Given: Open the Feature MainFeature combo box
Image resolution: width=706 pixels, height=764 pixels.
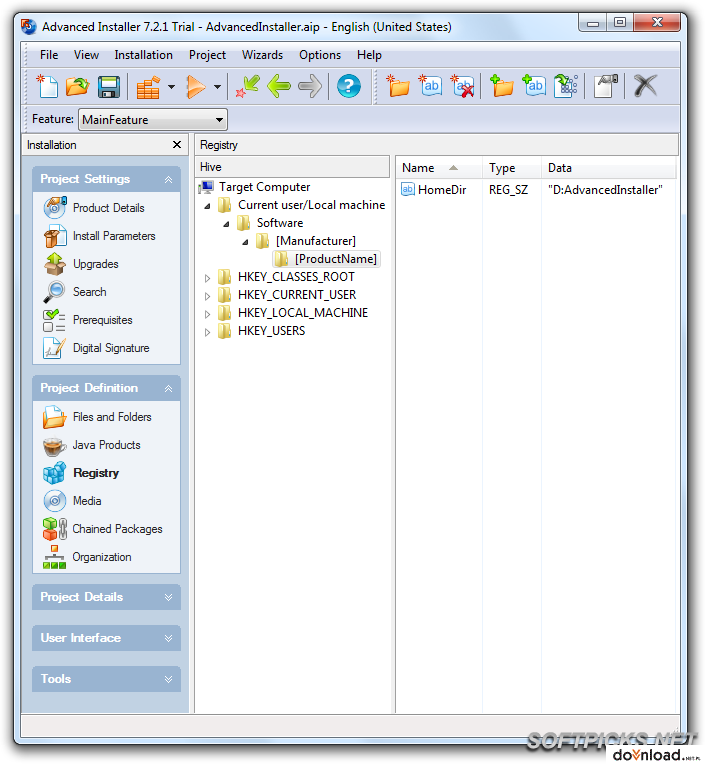Looking at the screenshot, I should click(x=153, y=119).
